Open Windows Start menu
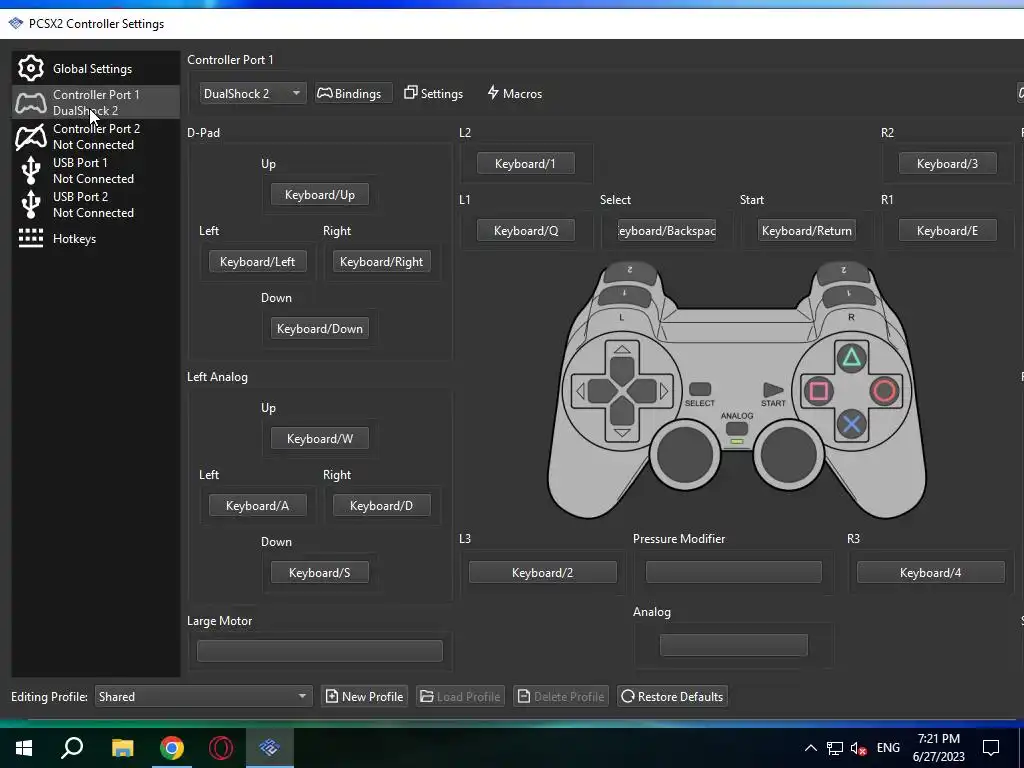1024x768 pixels. (x=24, y=747)
